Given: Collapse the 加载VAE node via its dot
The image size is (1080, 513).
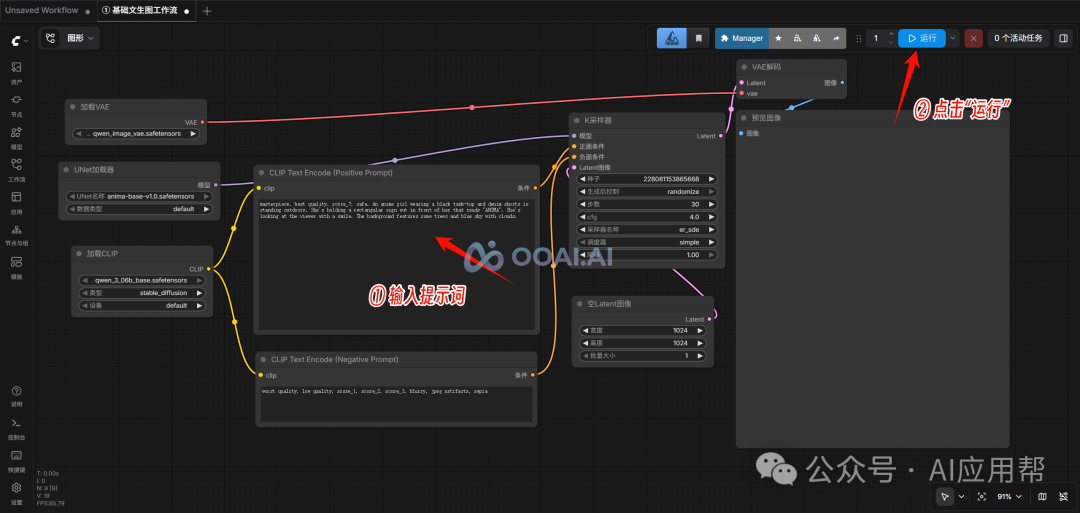Looking at the screenshot, I should (x=72, y=107).
